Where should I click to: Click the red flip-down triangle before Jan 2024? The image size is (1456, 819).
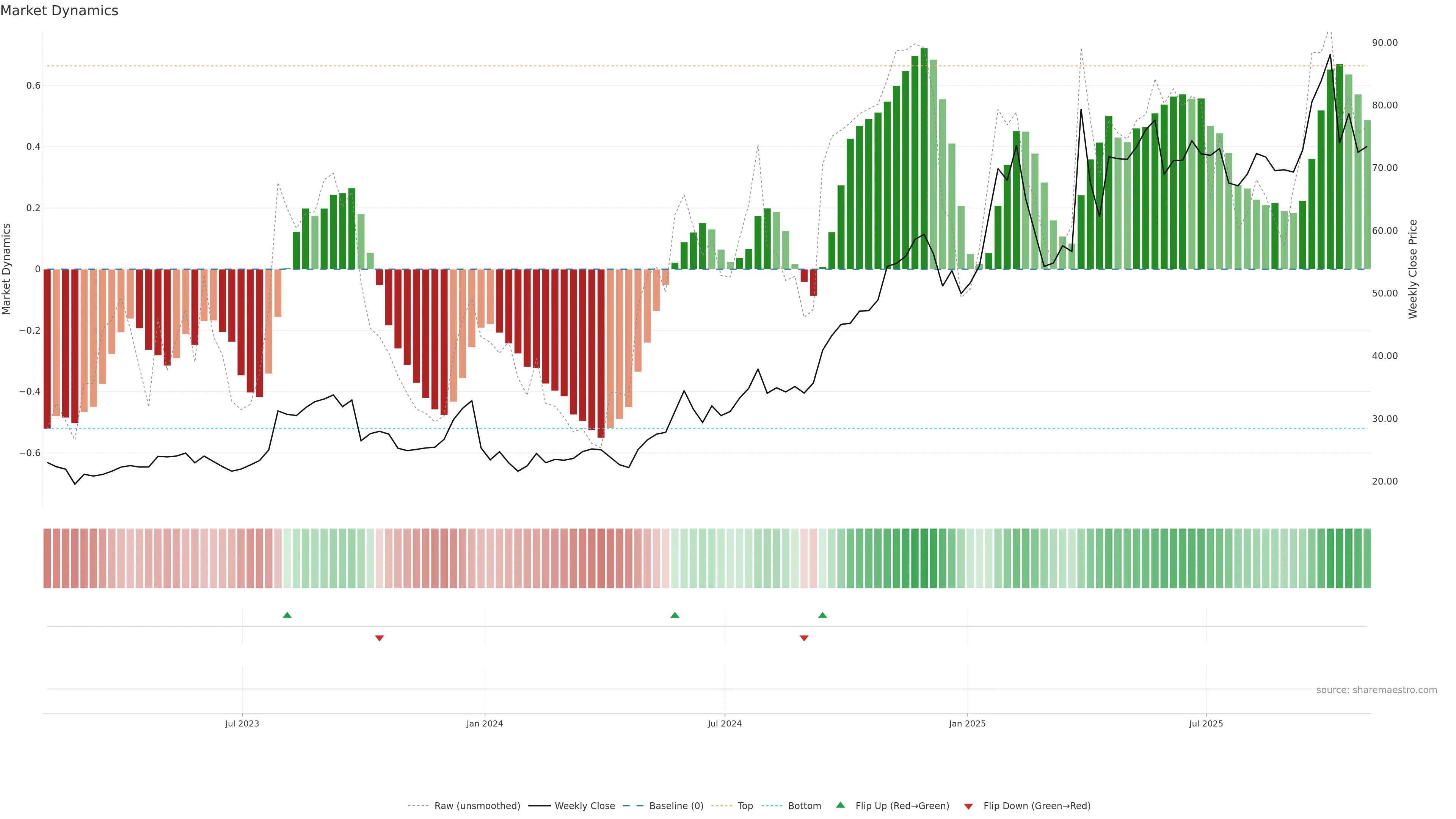pyautogui.click(x=379, y=638)
